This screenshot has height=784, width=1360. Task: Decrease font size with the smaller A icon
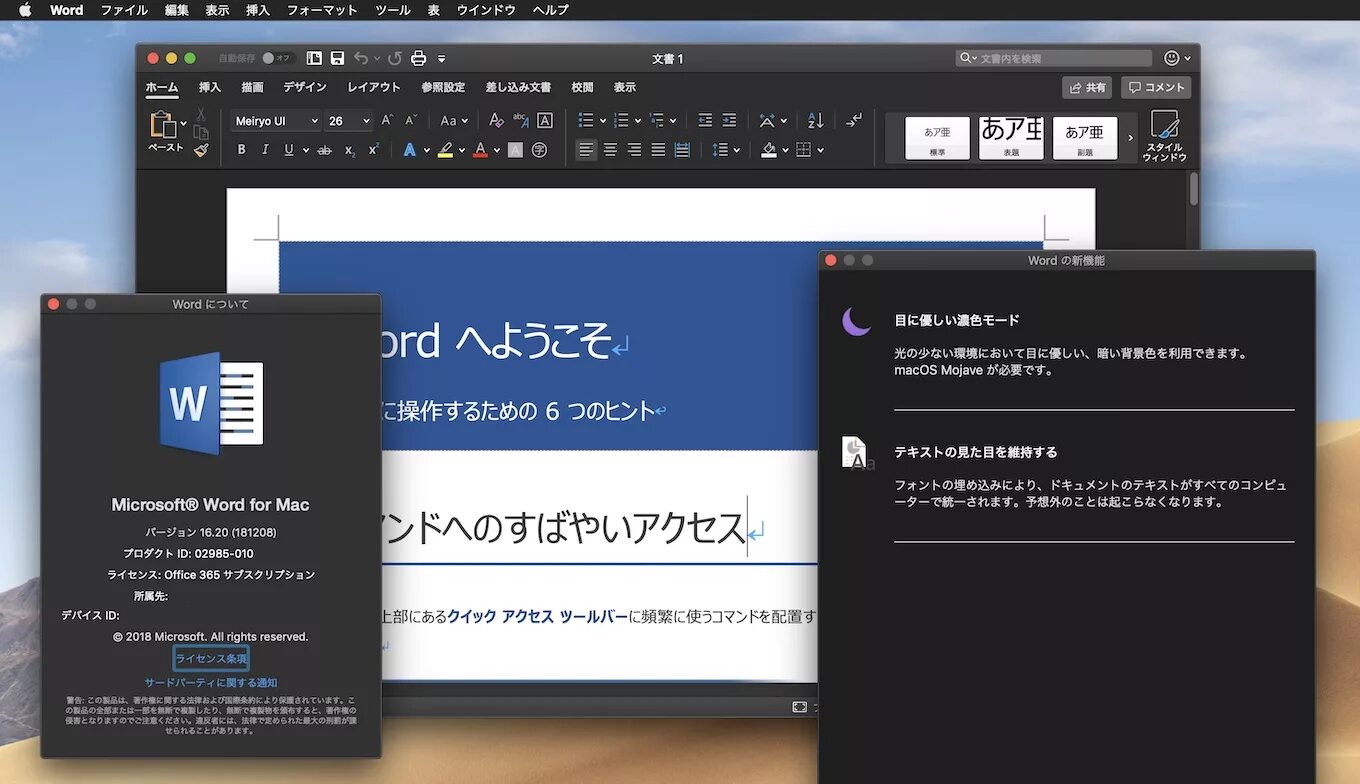point(410,121)
